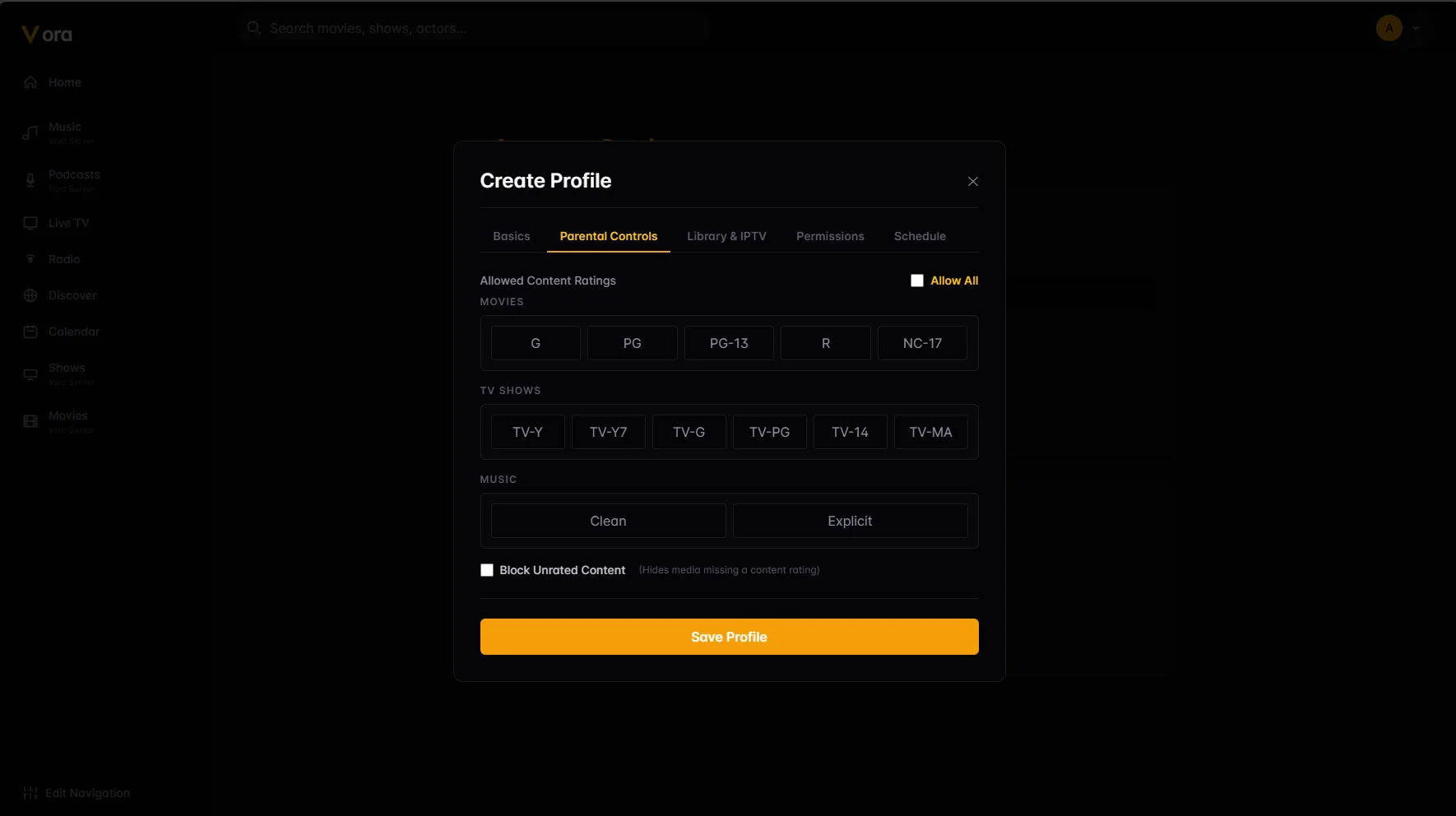
Task: Select the Parental Controls tab
Action: 609,236
